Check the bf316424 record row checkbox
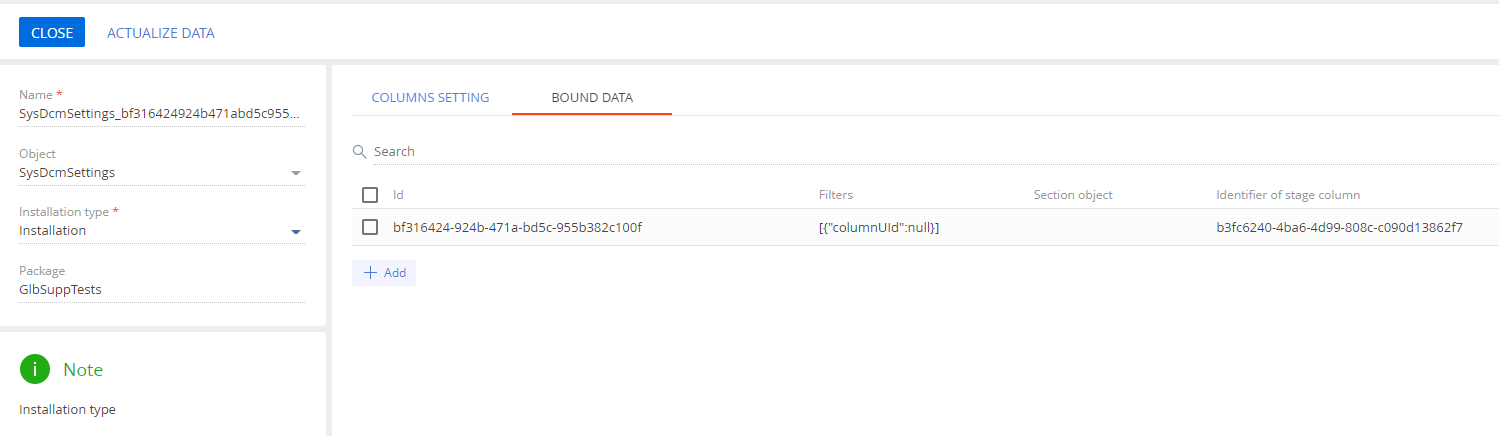This screenshot has height=436, width=1499. click(370, 227)
